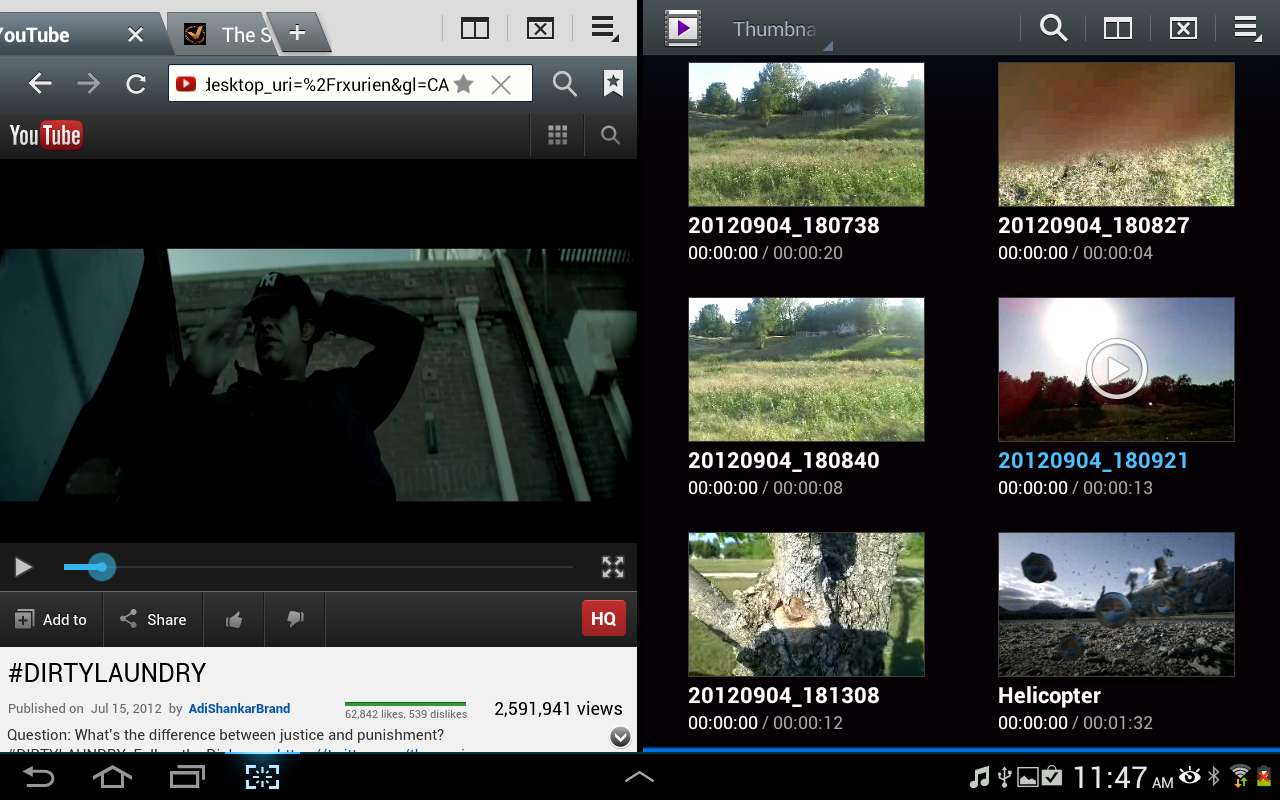Image resolution: width=1280 pixels, height=800 pixels.
Task: Tap the music note status icon
Action: 980,777
